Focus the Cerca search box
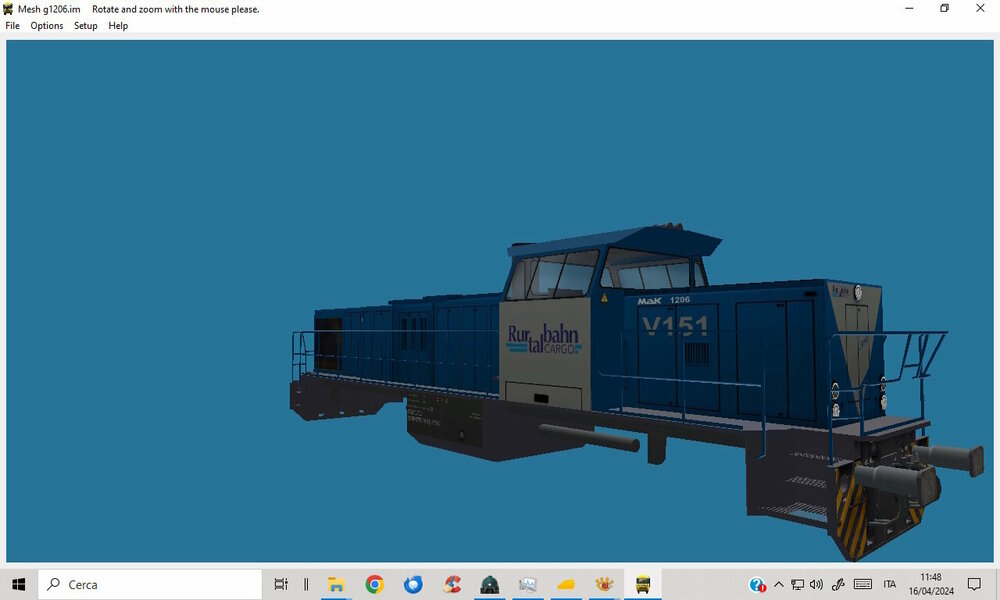This screenshot has height=600, width=1000. 151,584
